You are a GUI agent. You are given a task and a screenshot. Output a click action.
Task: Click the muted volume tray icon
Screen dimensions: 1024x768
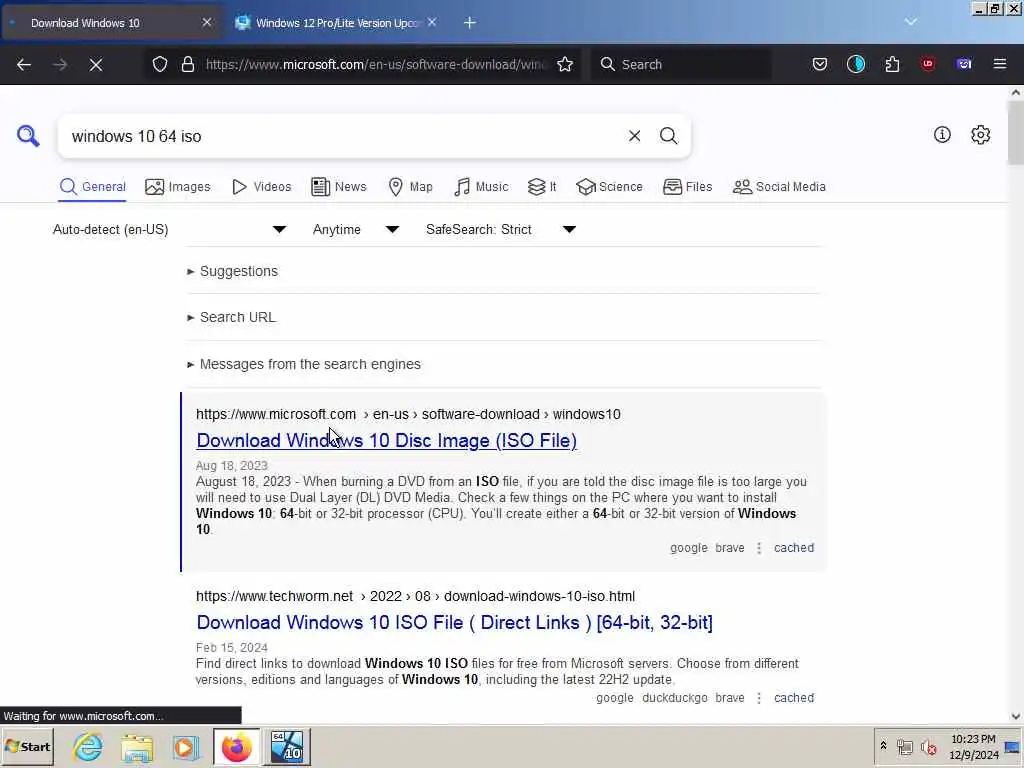point(928,747)
